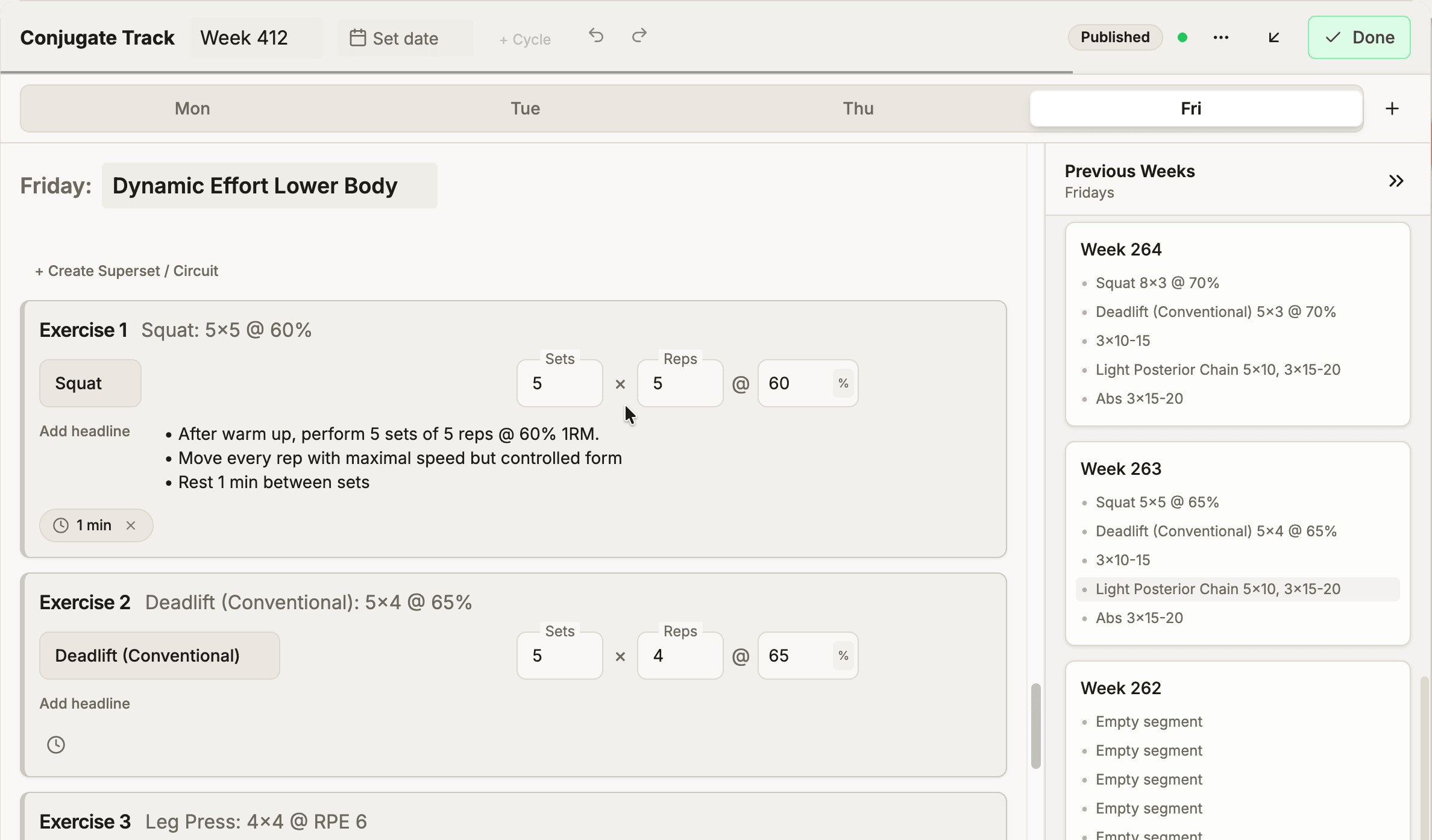Click the Deadlift Reps field showing 4
1432x840 pixels.
click(x=680, y=656)
